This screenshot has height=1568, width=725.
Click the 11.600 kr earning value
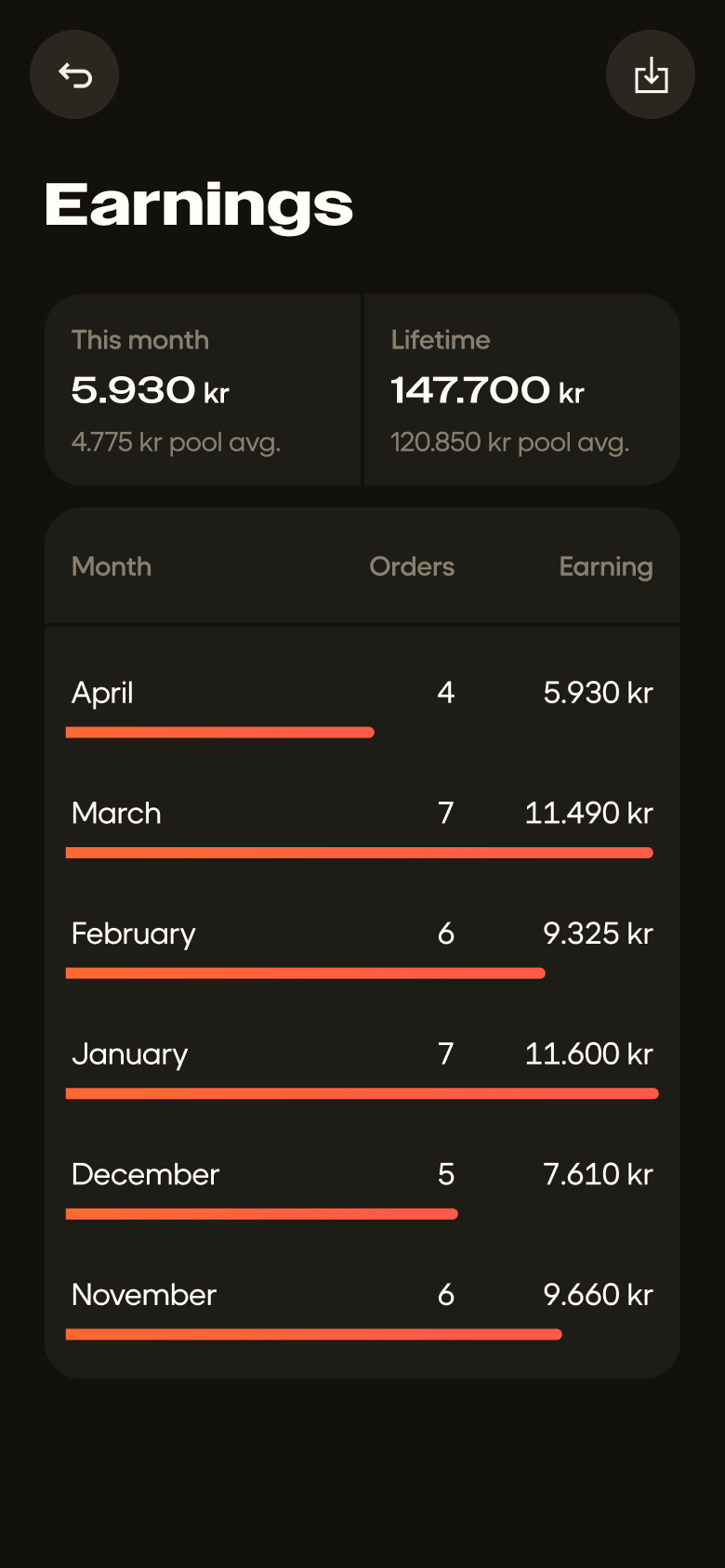[589, 1053]
